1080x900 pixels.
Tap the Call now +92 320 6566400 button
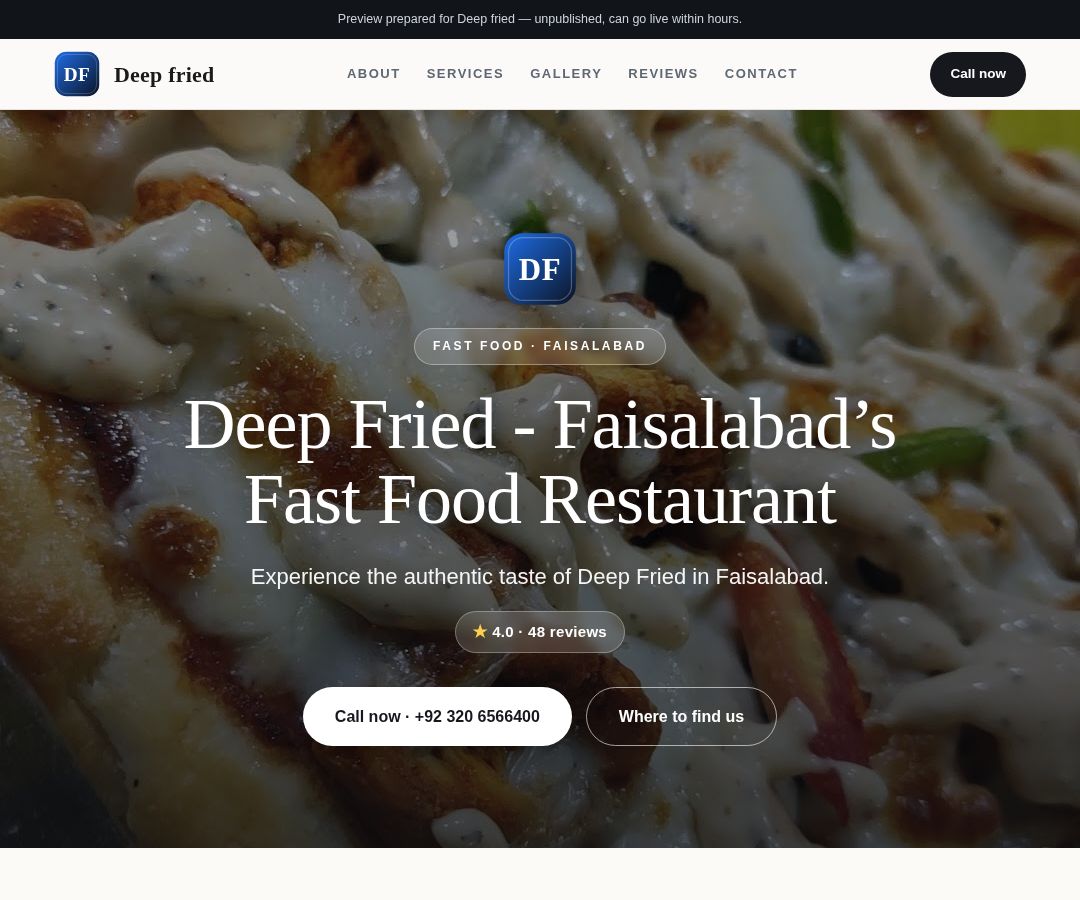coord(437,716)
